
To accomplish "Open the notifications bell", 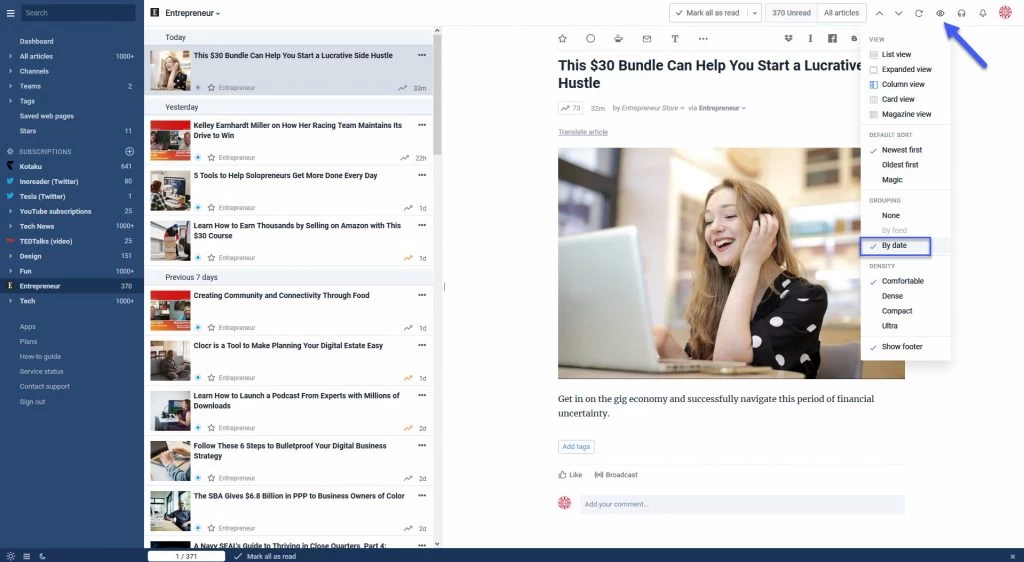I will (x=983, y=13).
